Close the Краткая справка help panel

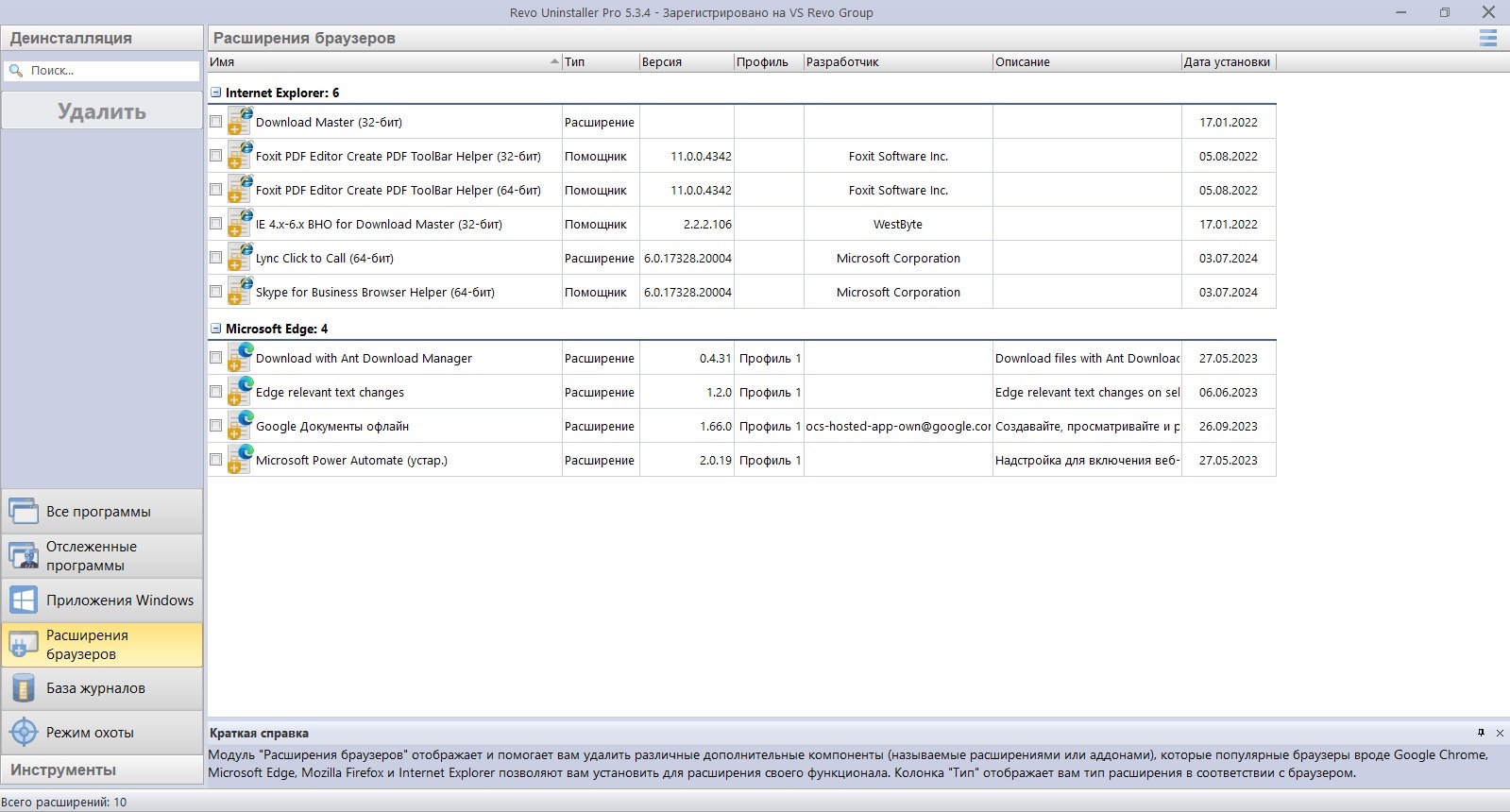(x=1500, y=733)
